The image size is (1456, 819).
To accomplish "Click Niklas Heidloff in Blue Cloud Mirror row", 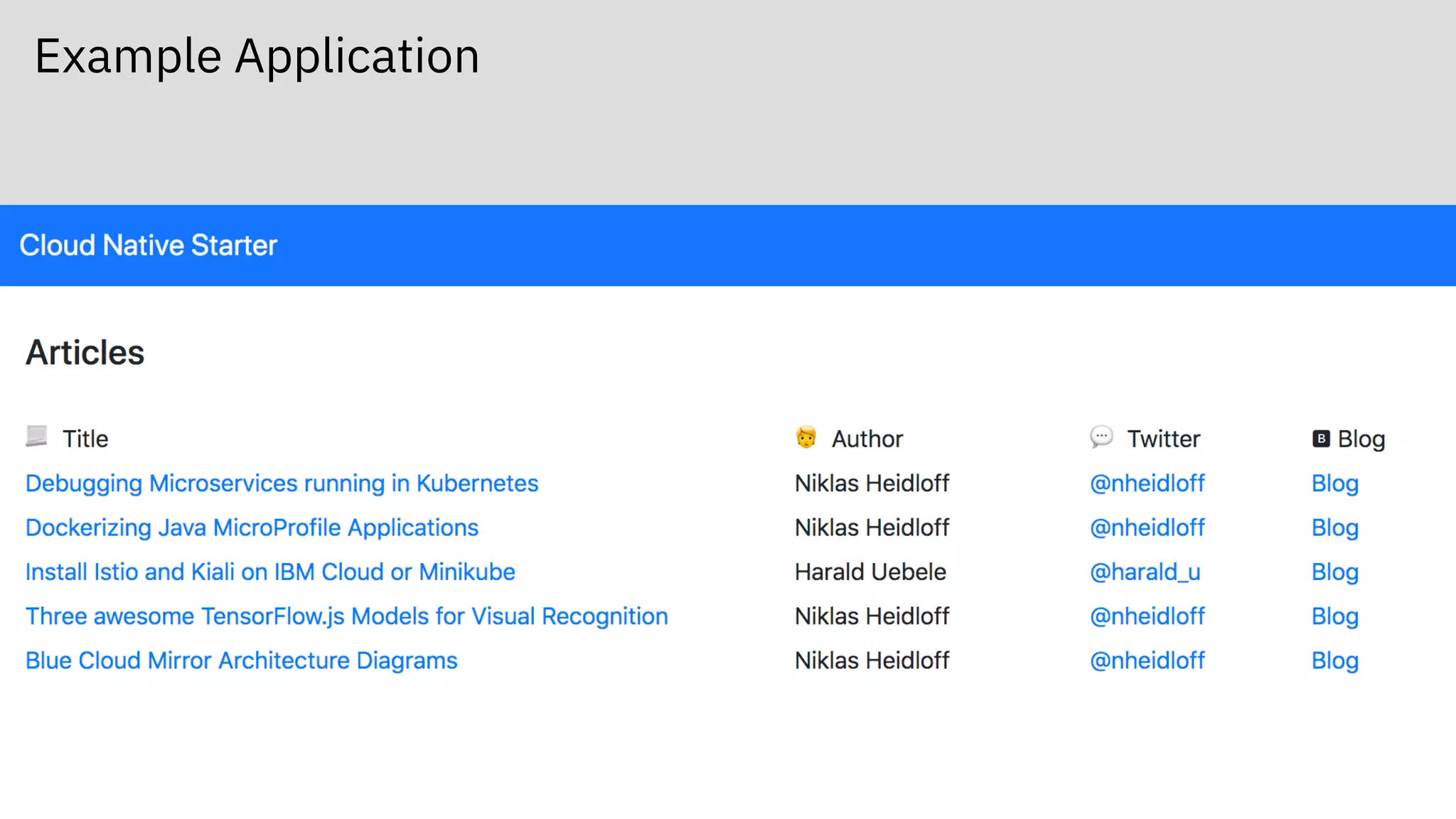I will [x=872, y=660].
